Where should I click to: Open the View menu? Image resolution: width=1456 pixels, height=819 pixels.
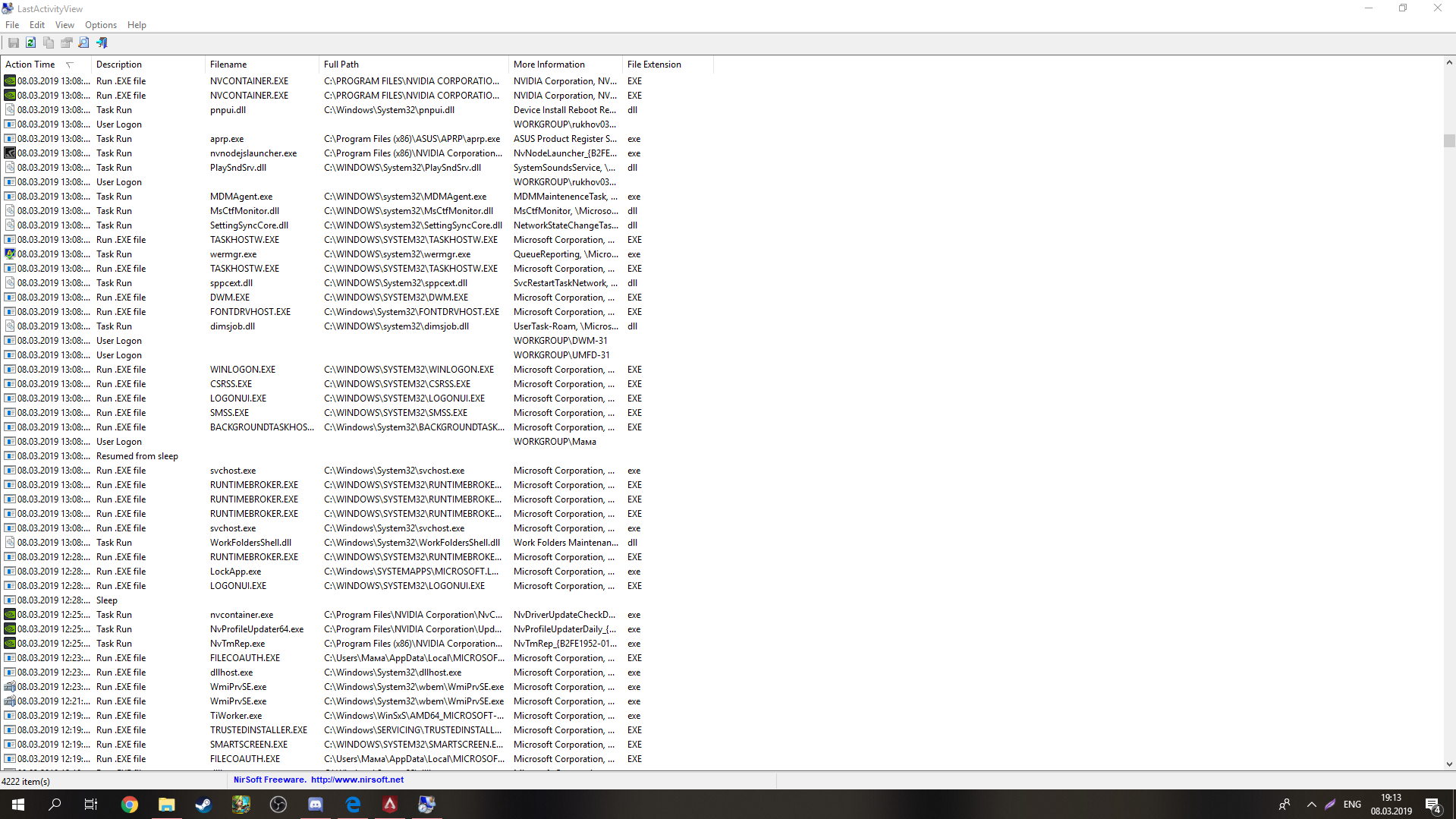coord(64,25)
